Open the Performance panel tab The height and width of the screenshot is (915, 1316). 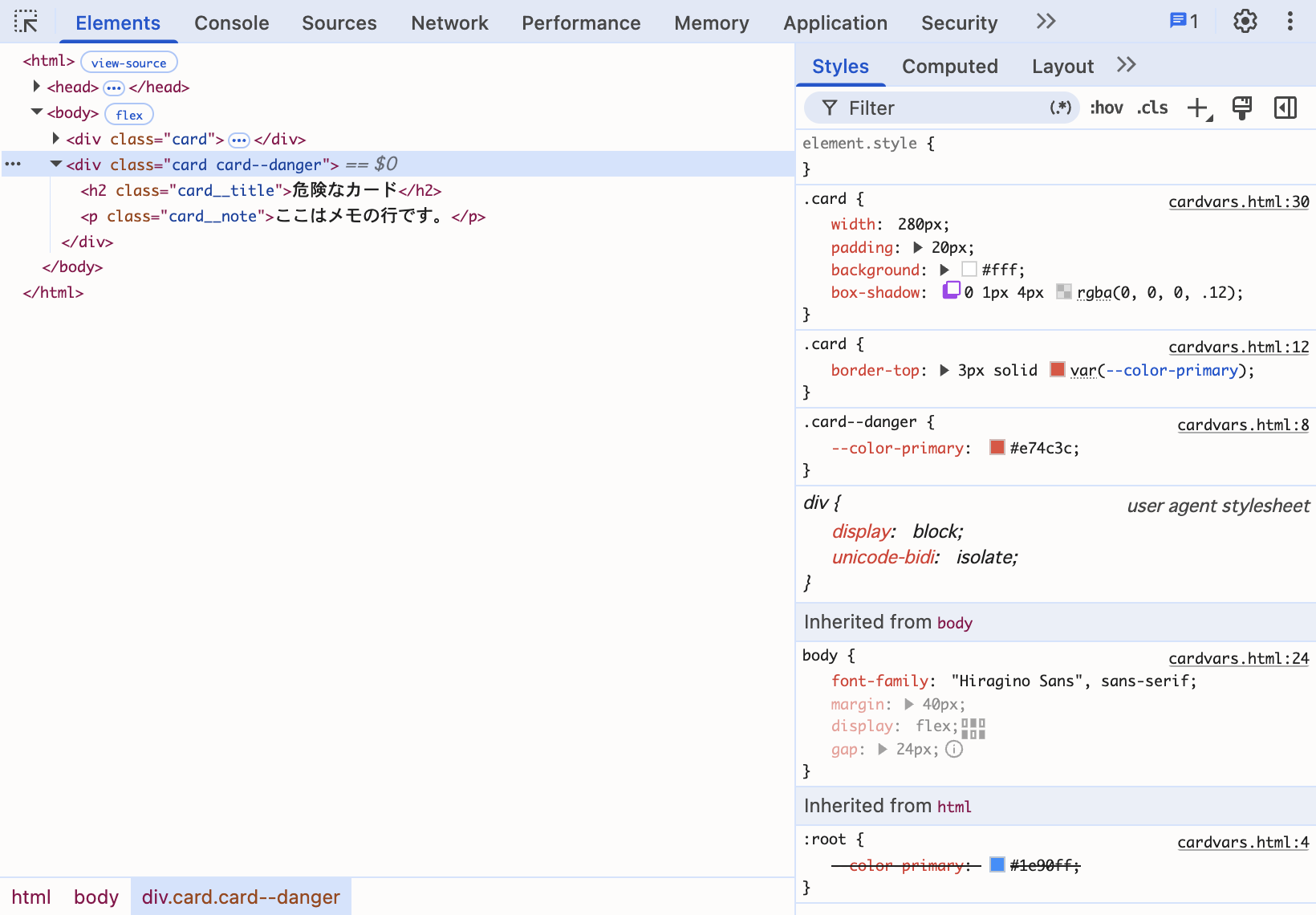tap(581, 22)
